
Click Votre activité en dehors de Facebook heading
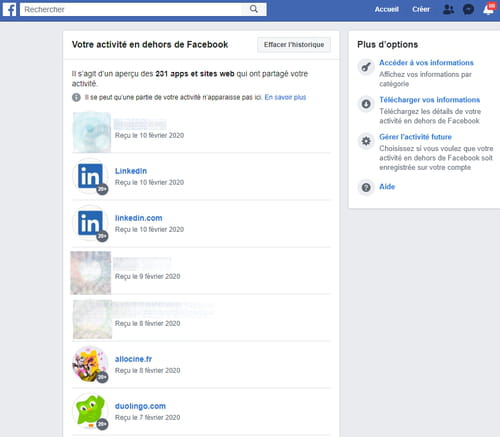point(150,45)
